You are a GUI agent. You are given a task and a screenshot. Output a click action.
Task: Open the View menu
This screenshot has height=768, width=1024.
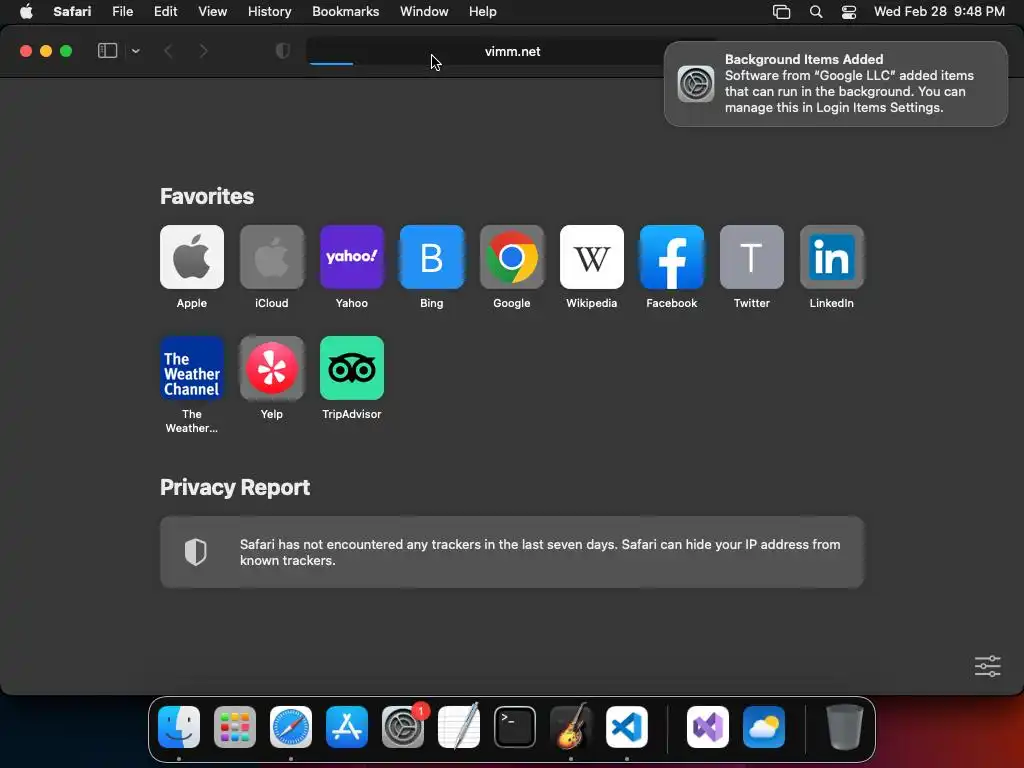212,11
